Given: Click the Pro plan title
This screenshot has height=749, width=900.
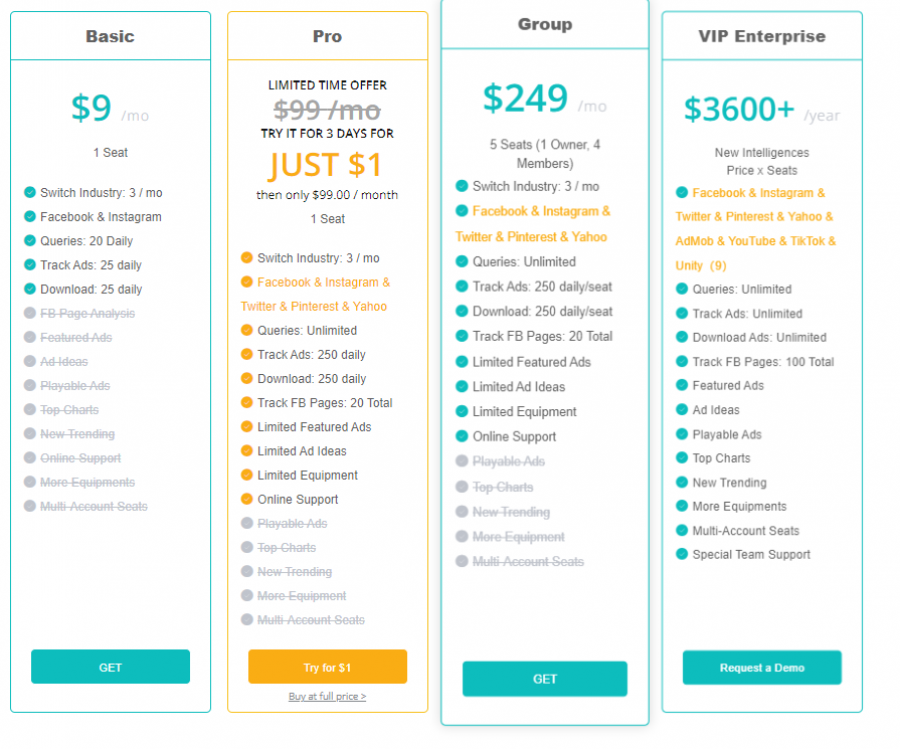Looking at the screenshot, I should click(327, 36).
